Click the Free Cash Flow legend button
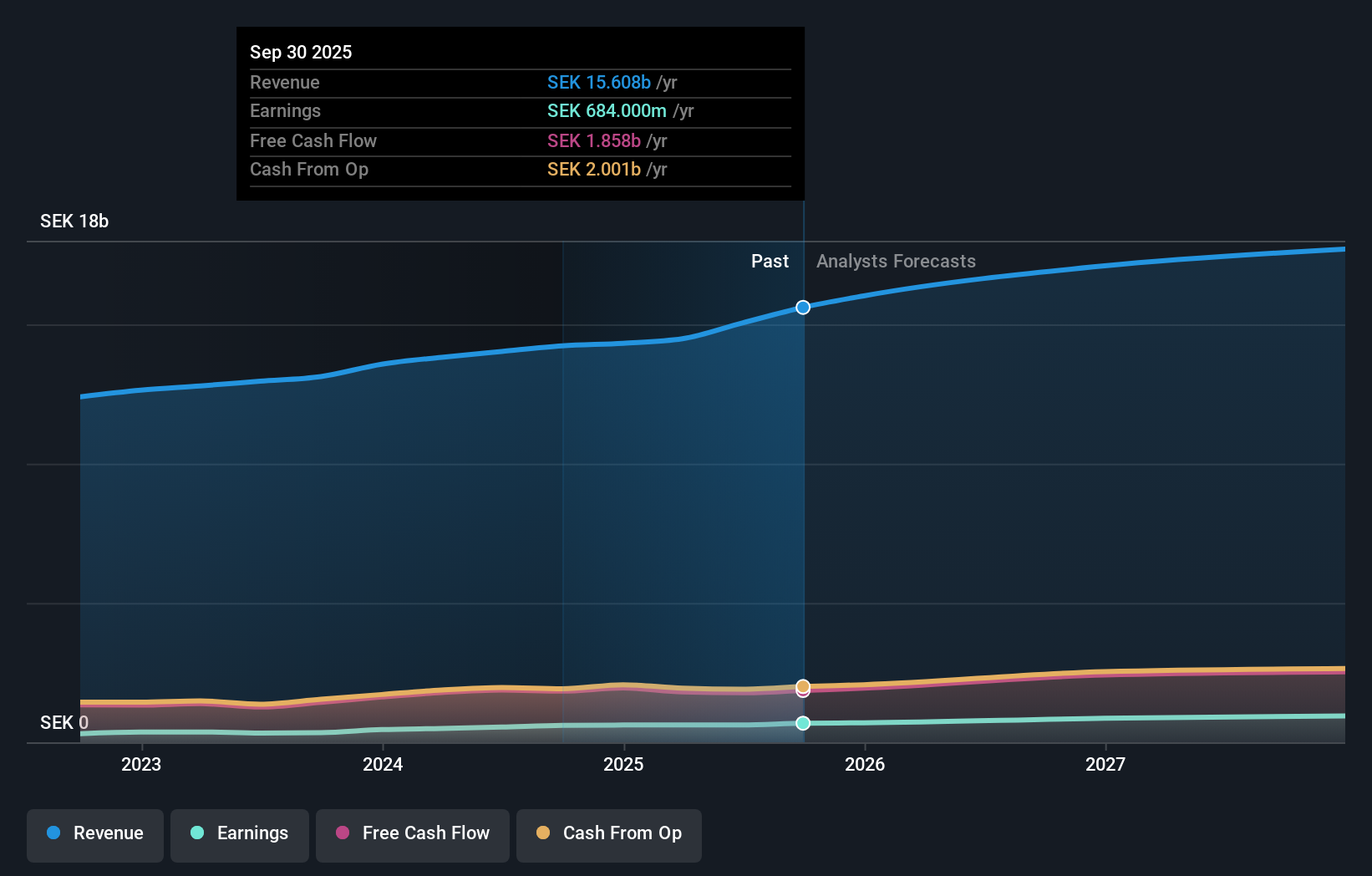This screenshot has width=1372, height=876. pyautogui.click(x=413, y=835)
